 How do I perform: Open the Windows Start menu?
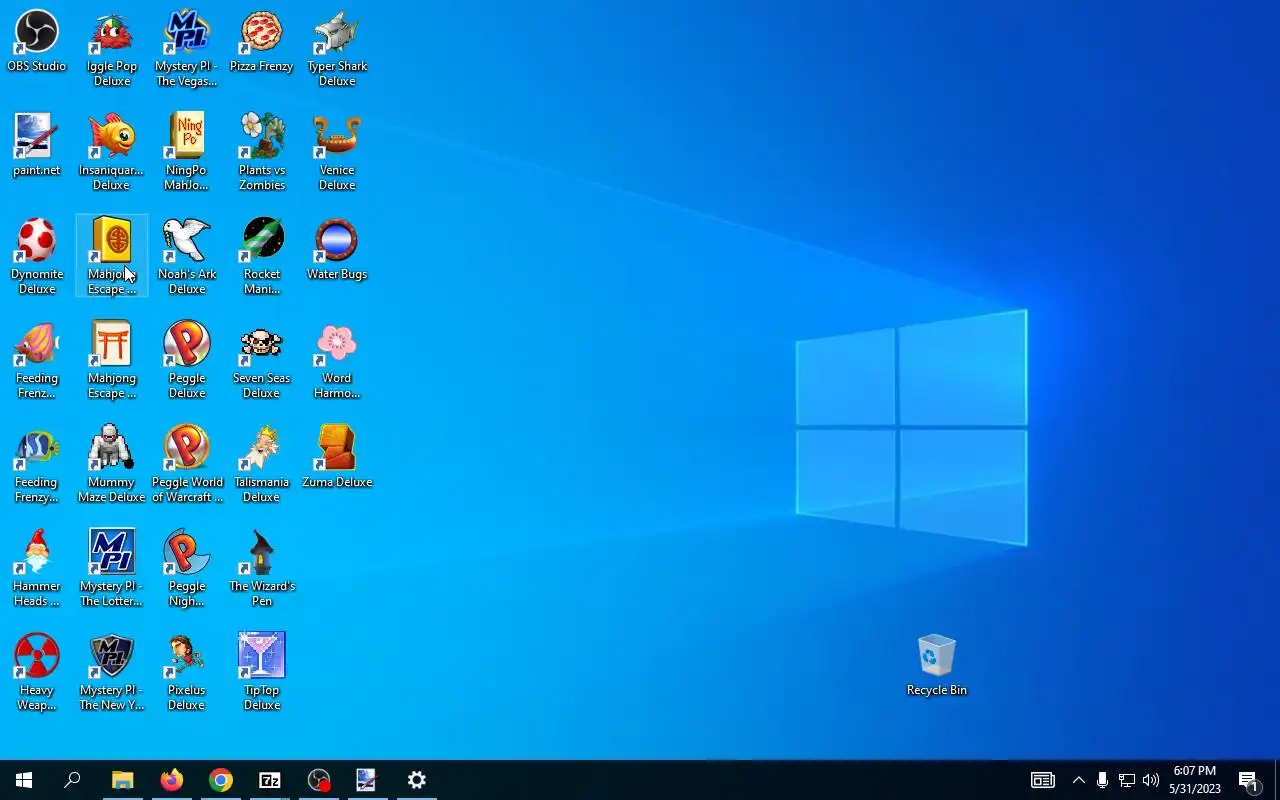click(x=24, y=780)
